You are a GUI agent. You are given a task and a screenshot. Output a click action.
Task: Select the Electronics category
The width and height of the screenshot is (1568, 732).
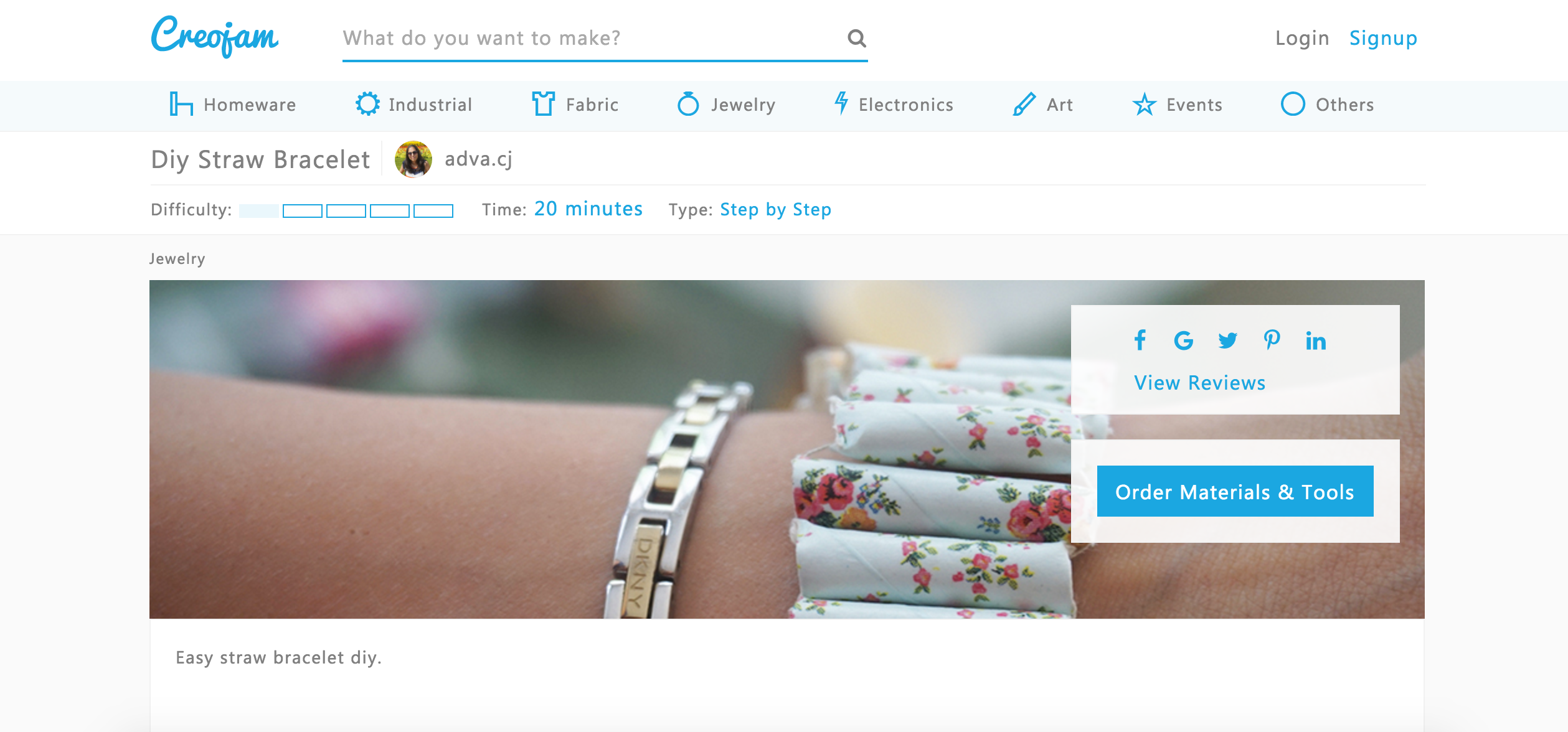pyautogui.click(x=894, y=104)
